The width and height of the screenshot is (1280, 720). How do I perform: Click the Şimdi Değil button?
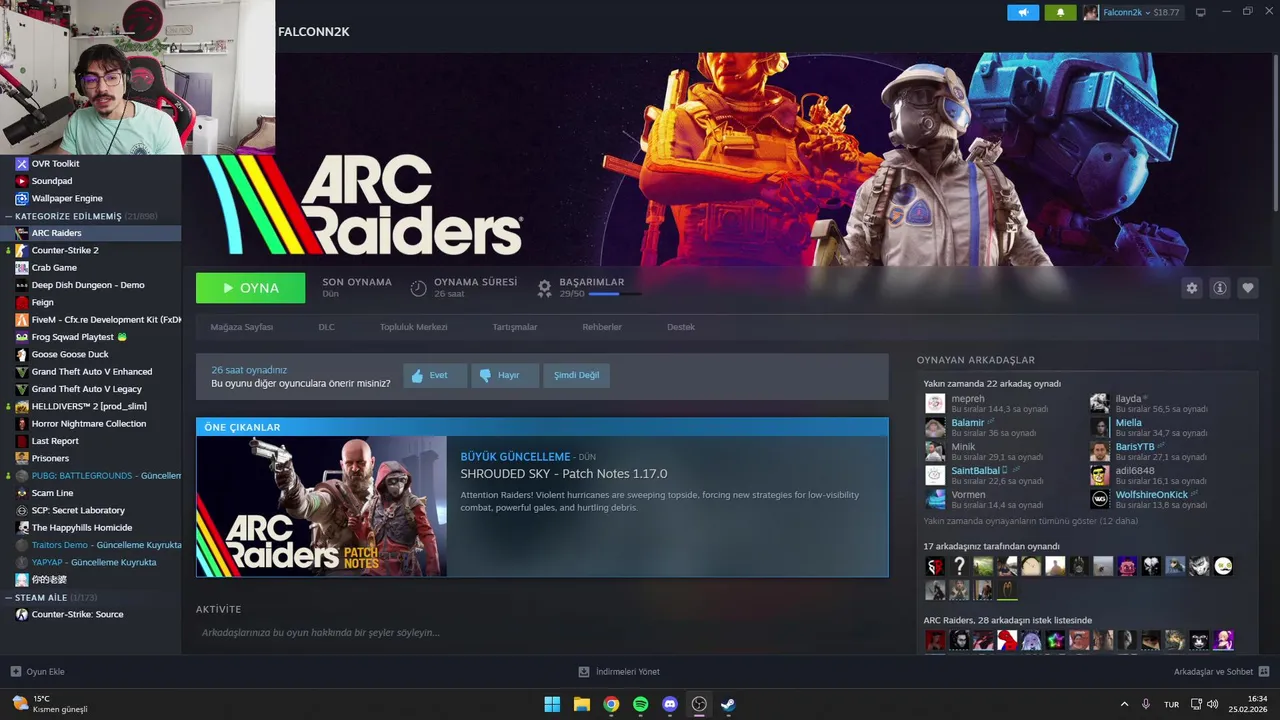(577, 375)
